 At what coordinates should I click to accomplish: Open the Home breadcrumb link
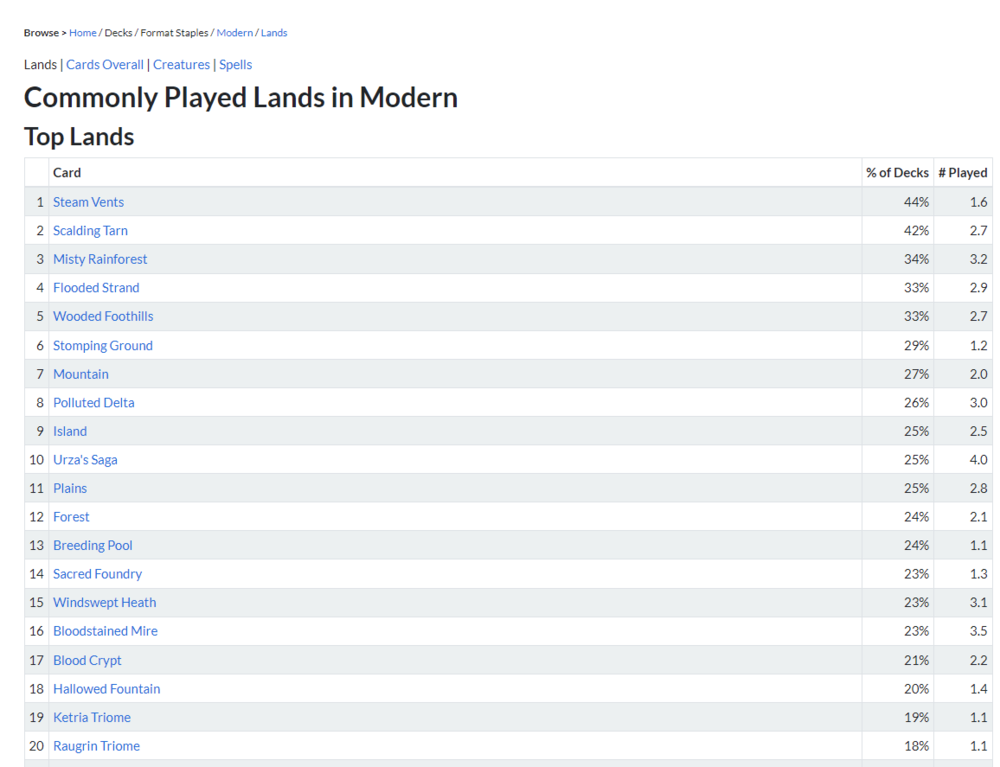[x=83, y=33]
